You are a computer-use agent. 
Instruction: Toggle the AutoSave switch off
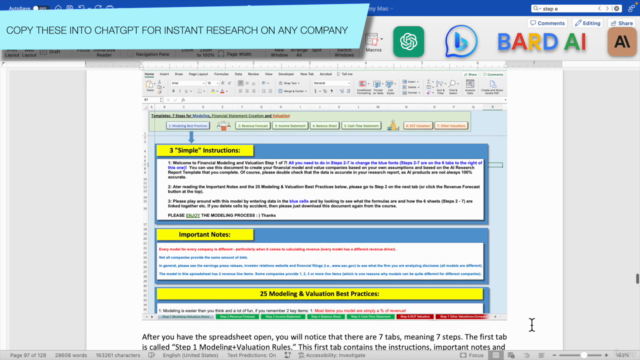[40, 8]
